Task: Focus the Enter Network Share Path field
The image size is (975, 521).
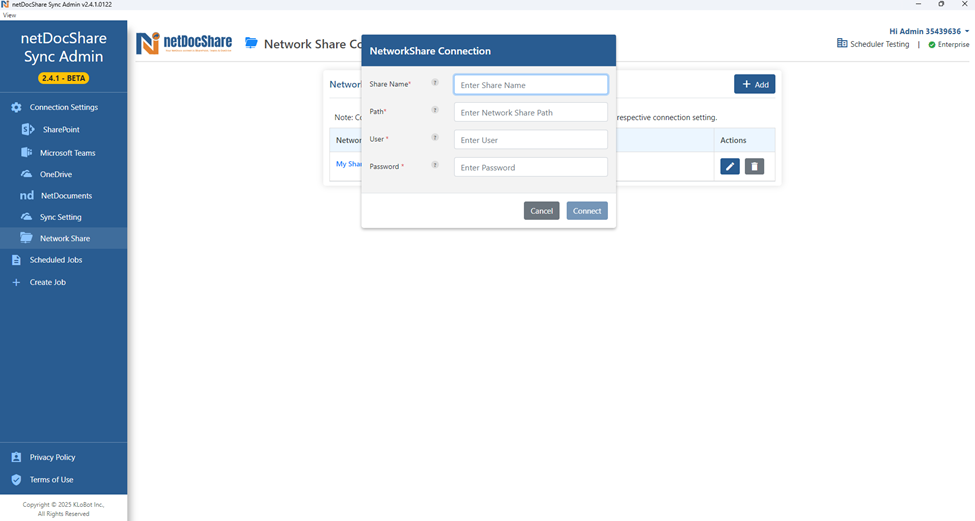Action: [531, 113]
